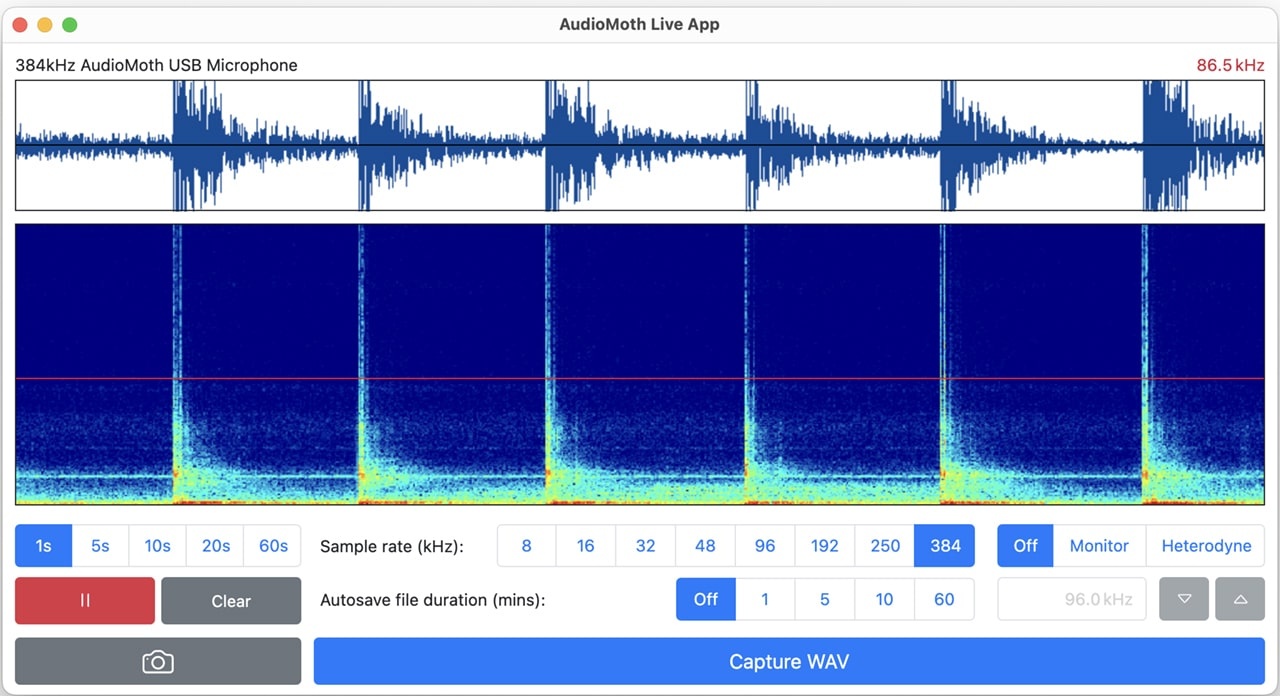Choose 48 kHz sample rate
This screenshot has width=1280, height=696.
pyautogui.click(x=705, y=546)
